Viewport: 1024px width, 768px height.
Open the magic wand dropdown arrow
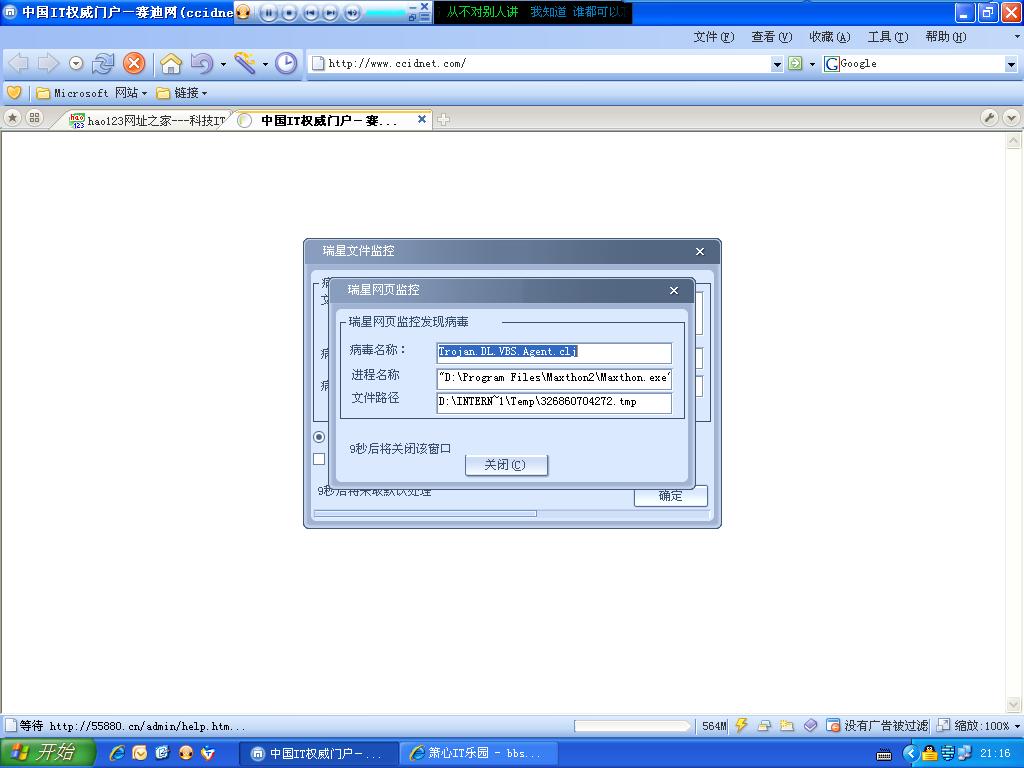pyautogui.click(x=265, y=64)
